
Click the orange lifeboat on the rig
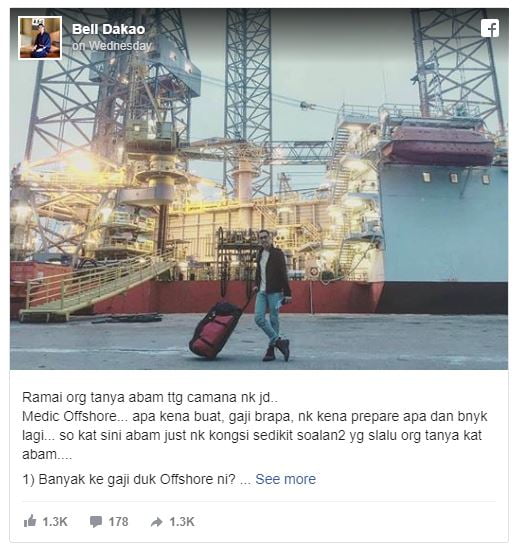point(438,146)
